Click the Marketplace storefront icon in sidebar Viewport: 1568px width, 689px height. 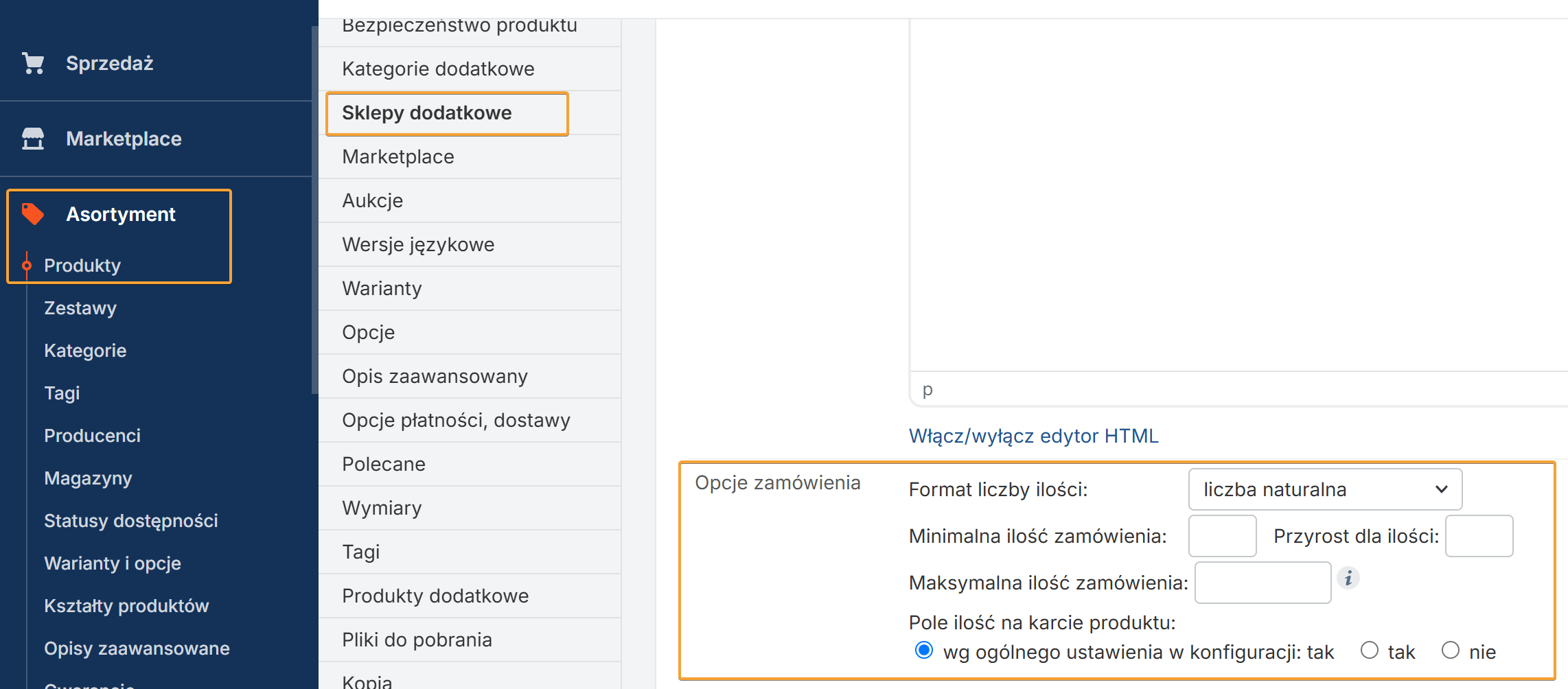point(33,139)
